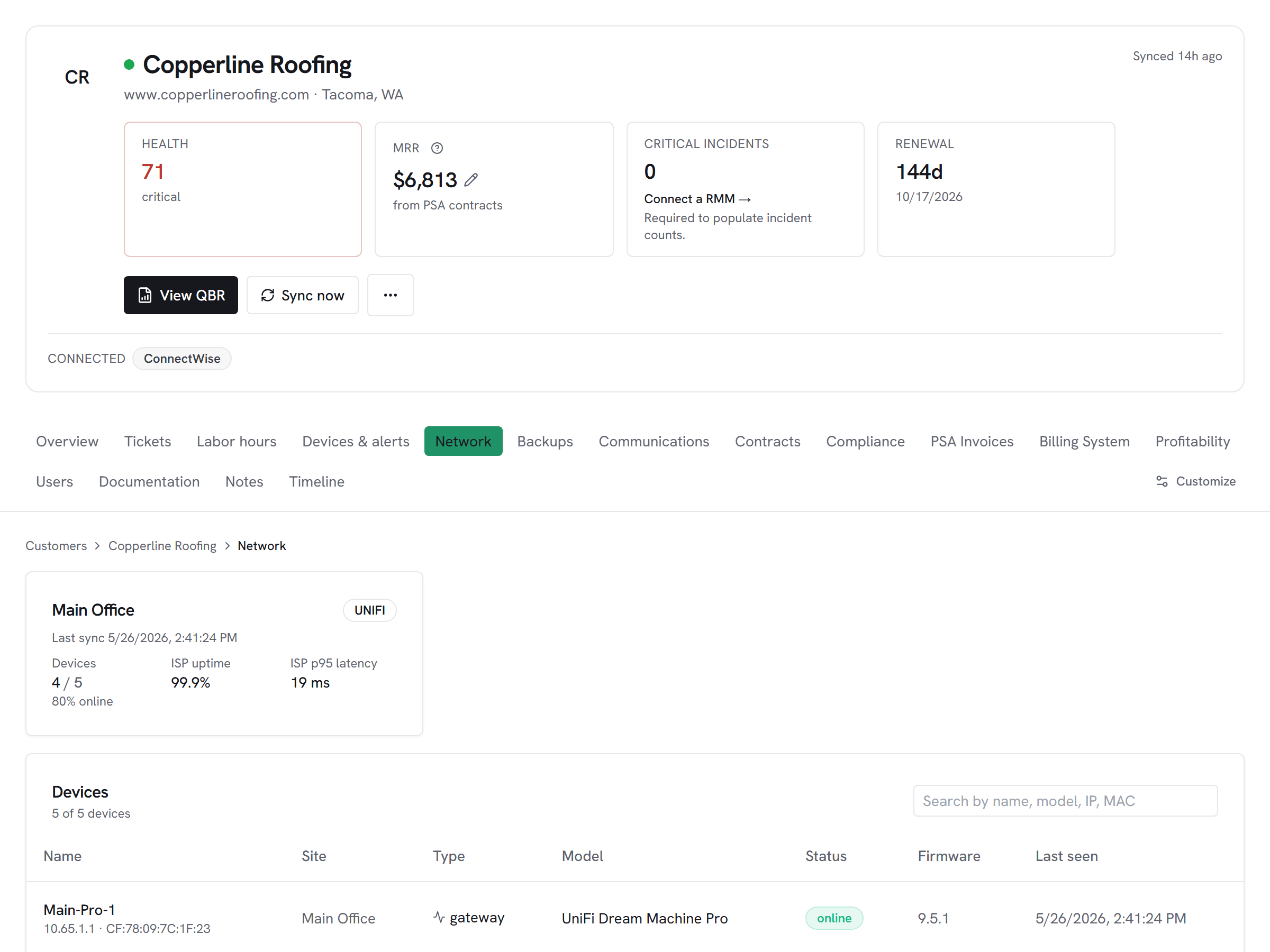Open the Customize tabs option

pyautogui.click(x=1195, y=481)
